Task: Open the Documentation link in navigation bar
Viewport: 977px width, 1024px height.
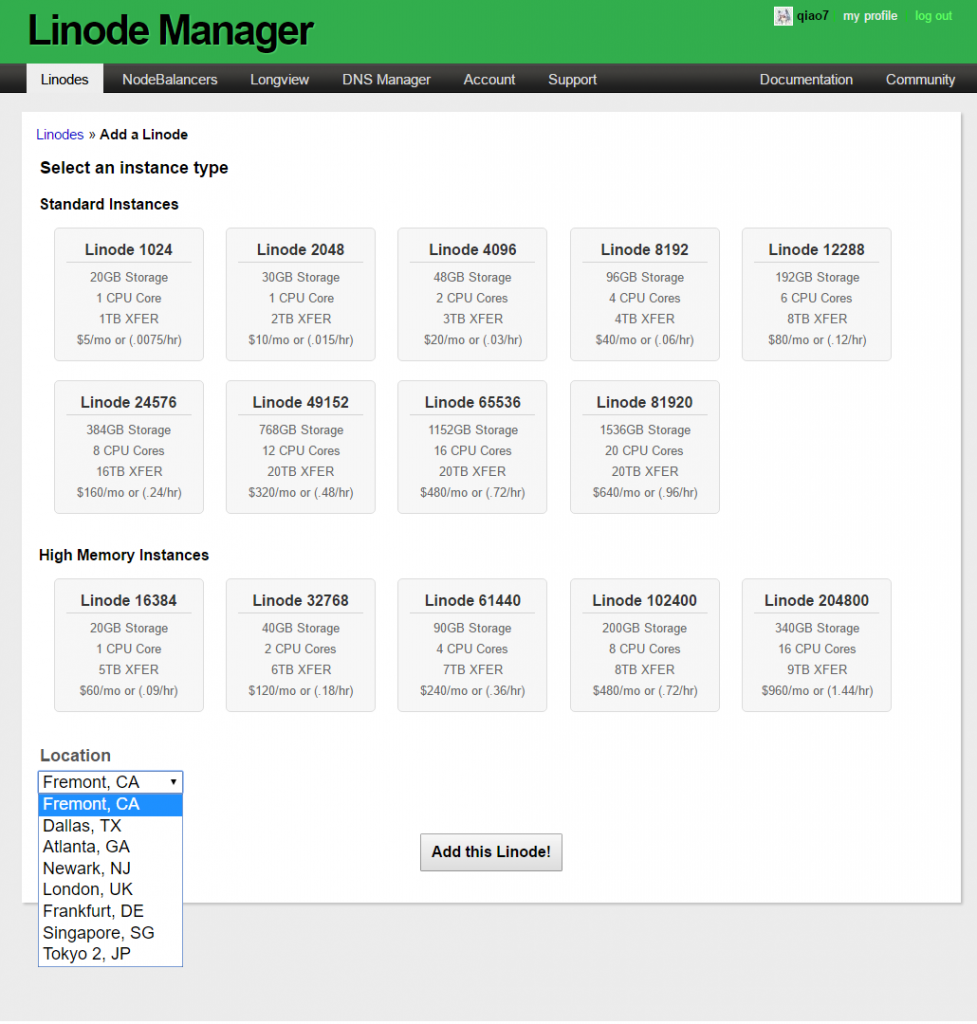Action: point(806,80)
